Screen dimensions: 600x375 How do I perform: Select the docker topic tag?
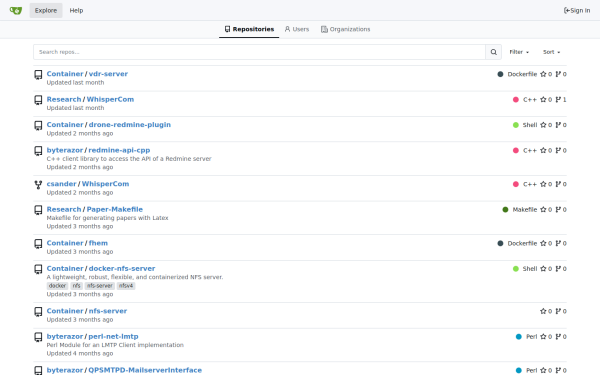pyautogui.click(x=57, y=286)
